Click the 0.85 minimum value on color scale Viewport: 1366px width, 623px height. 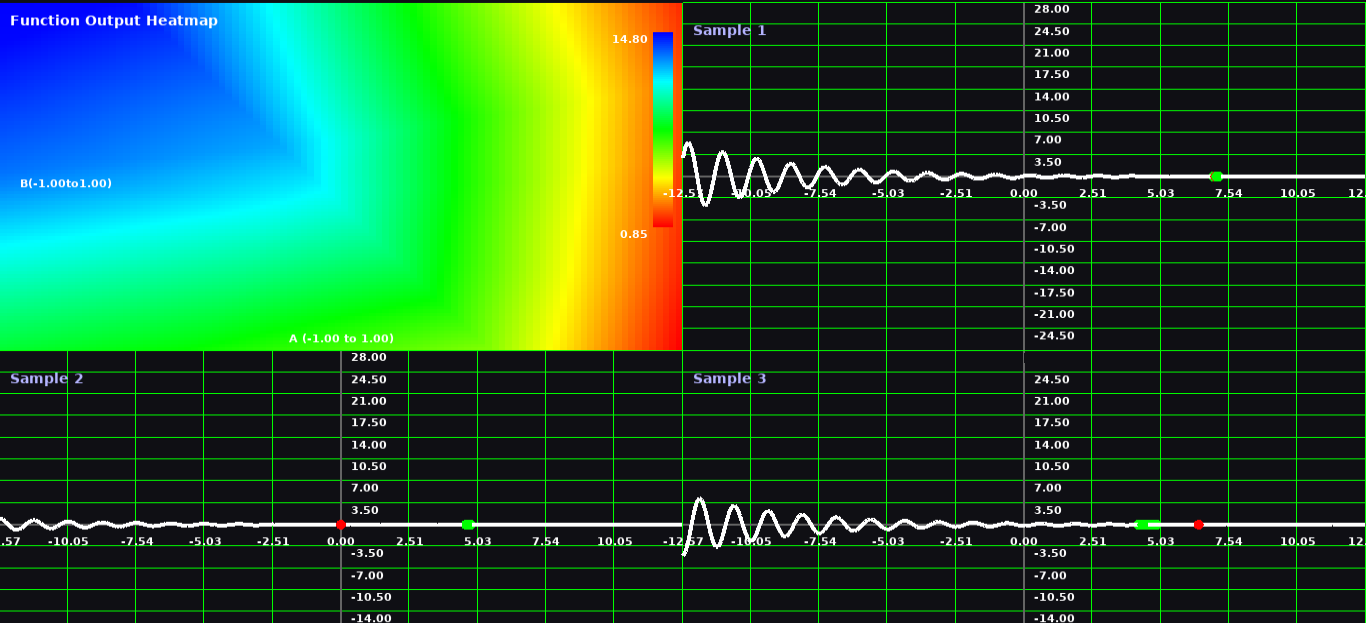pyautogui.click(x=633, y=234)
